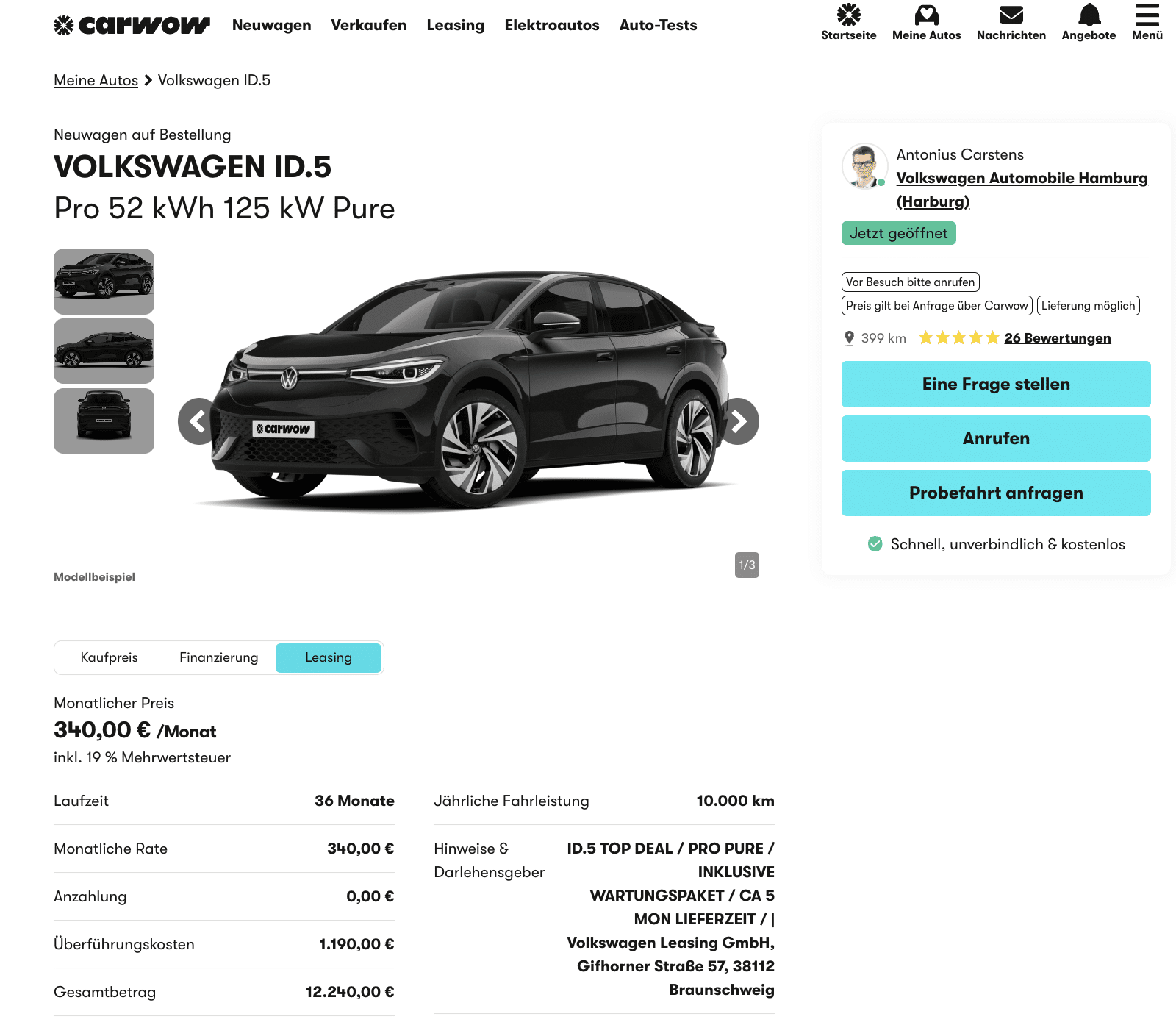Click the location pin by 399 km
The width and height of the screenshot is (1176, 1025).
coord(849,338)
